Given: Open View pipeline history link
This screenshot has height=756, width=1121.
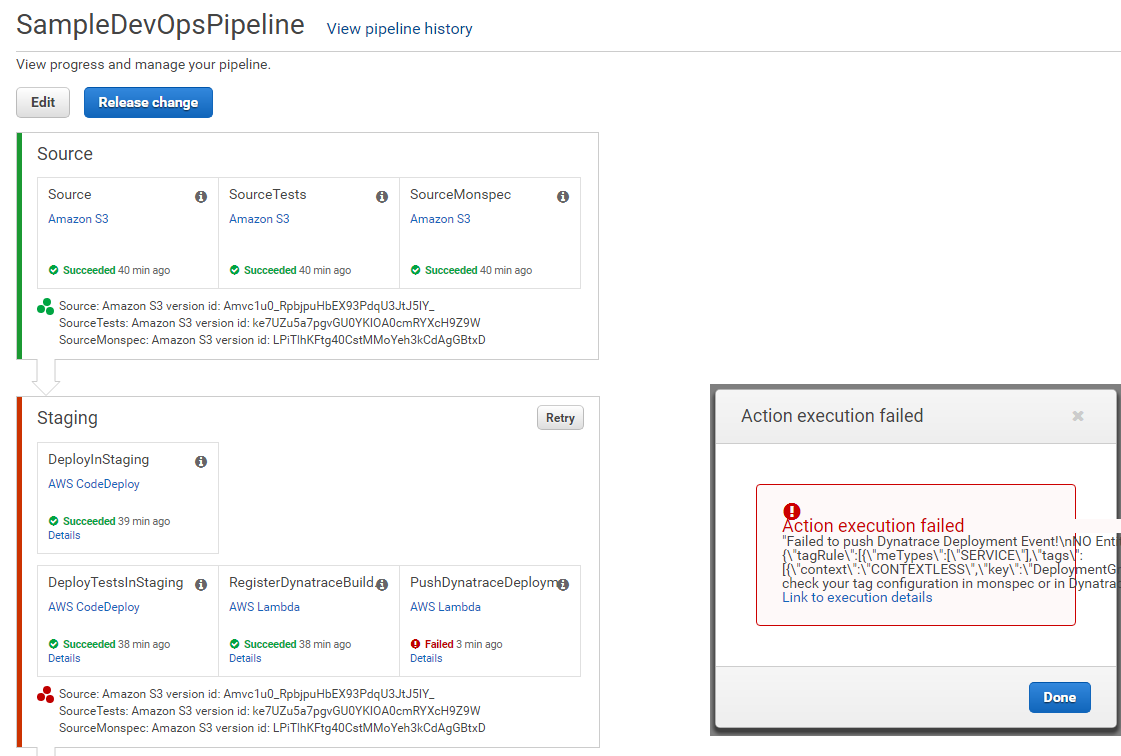Looking at the screenshot, I should [x=400, y=29].
